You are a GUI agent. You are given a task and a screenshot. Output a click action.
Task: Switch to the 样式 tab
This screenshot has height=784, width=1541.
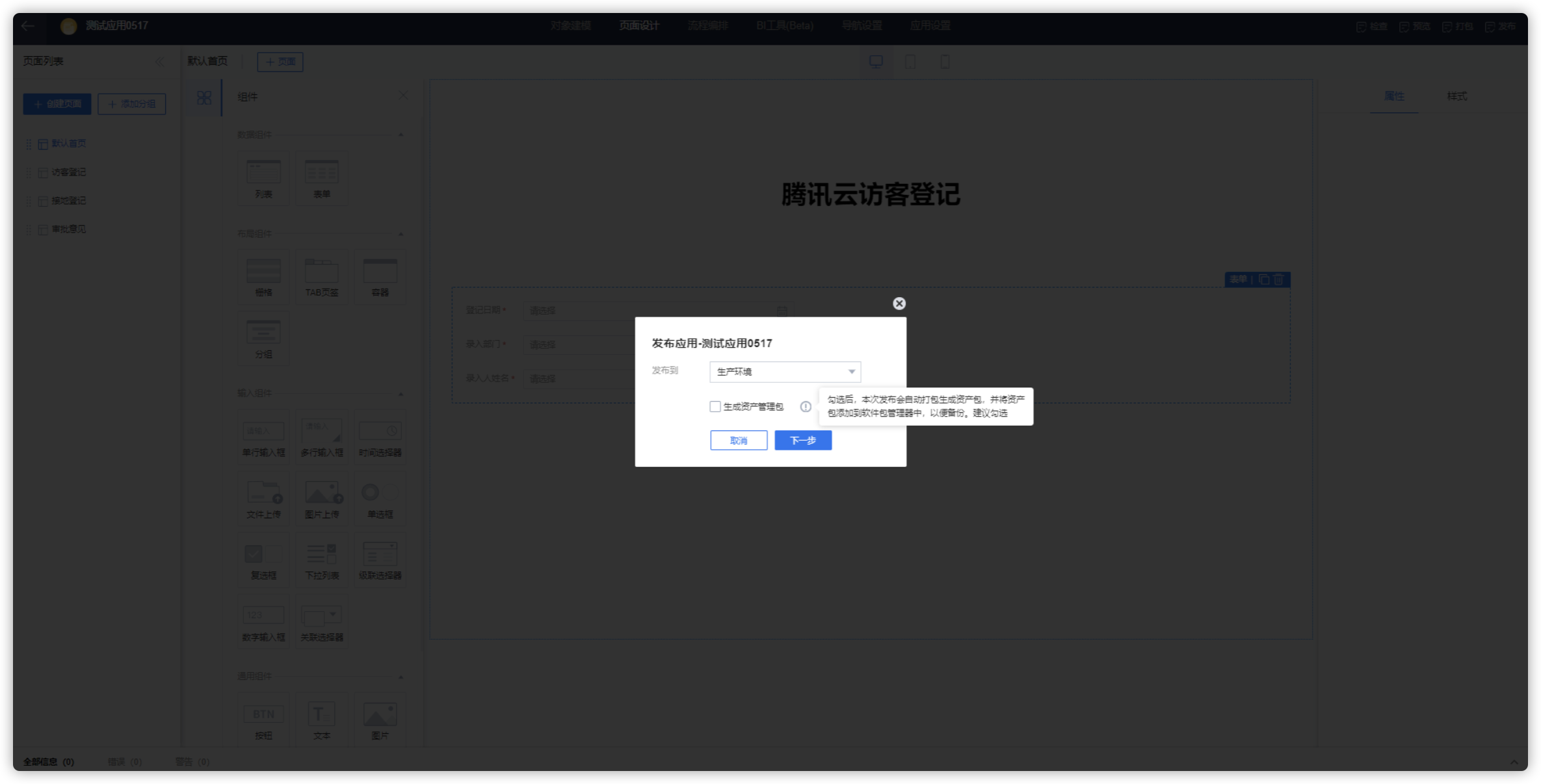tap(1456, 96)
